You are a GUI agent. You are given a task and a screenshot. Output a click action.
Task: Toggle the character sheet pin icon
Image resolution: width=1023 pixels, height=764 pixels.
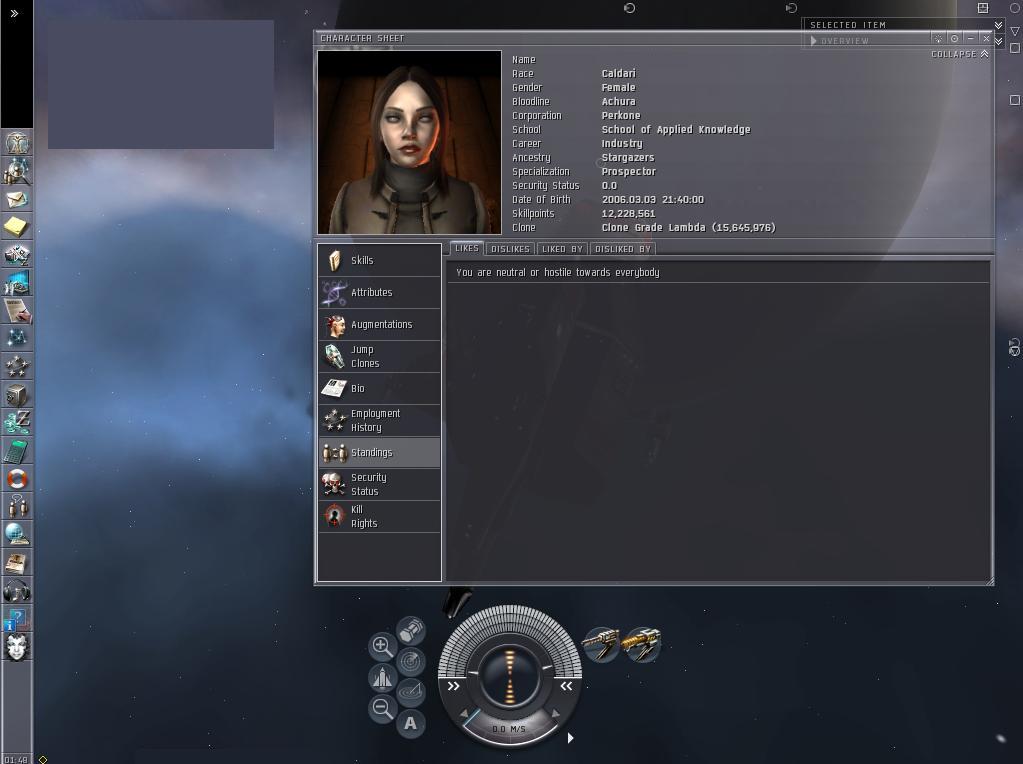point(938,38)
